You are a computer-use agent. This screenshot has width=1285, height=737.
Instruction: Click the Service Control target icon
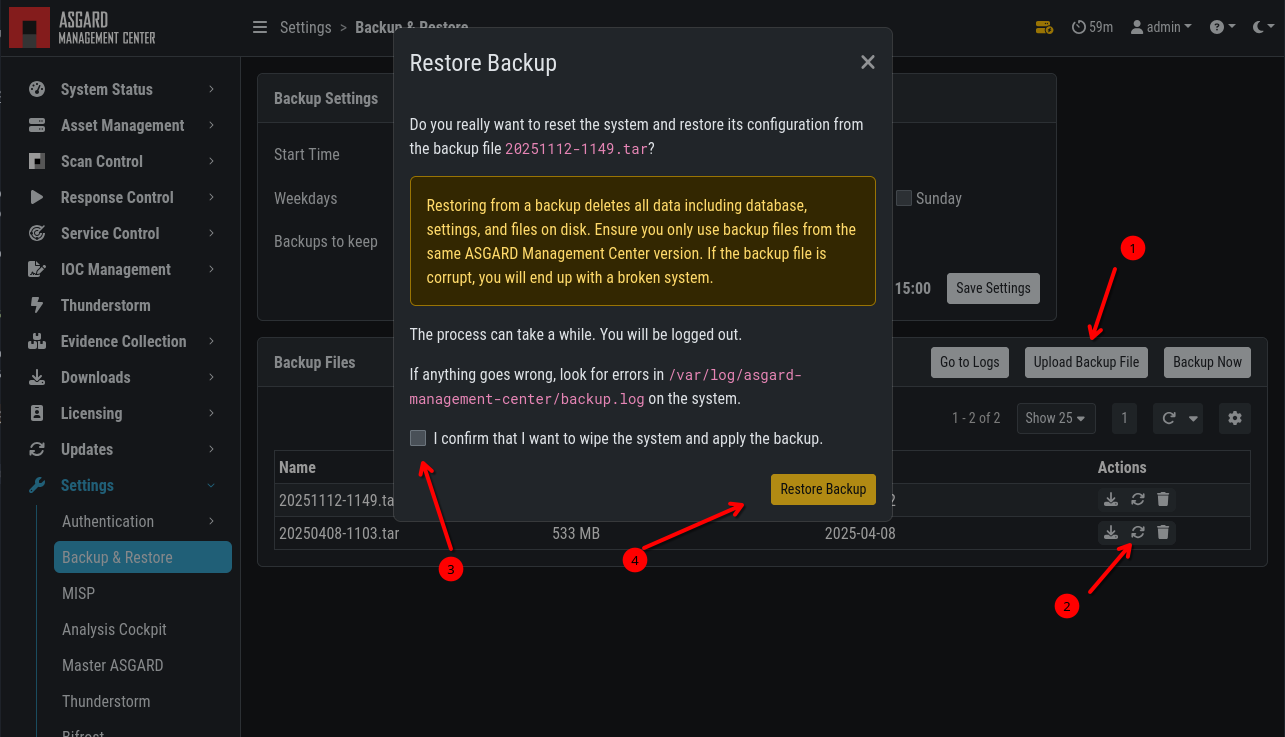37,233
